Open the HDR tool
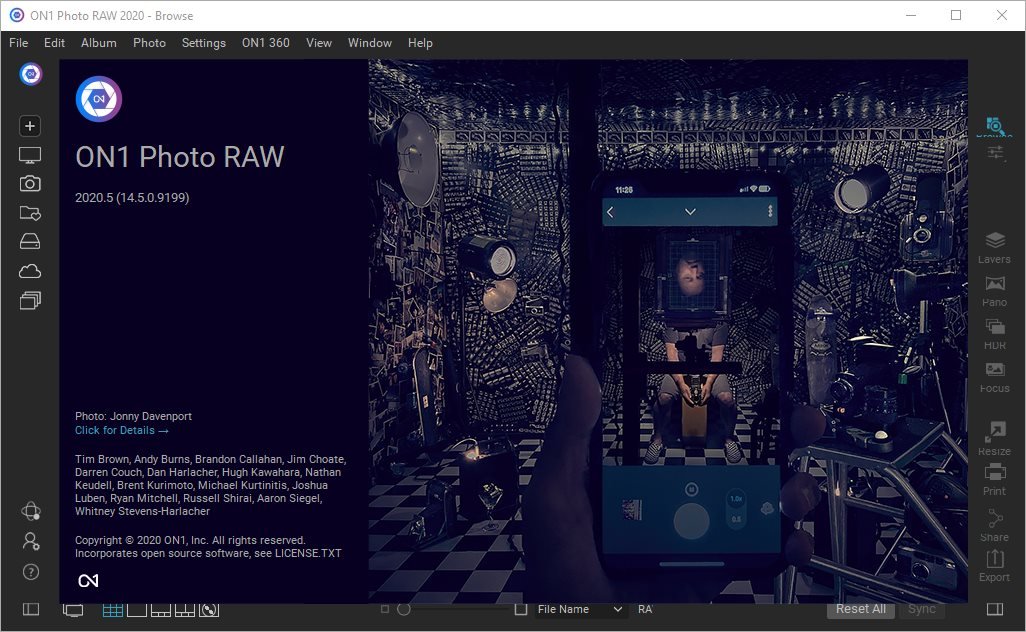This screenshot has height=632, width=1026. point(995,334)
